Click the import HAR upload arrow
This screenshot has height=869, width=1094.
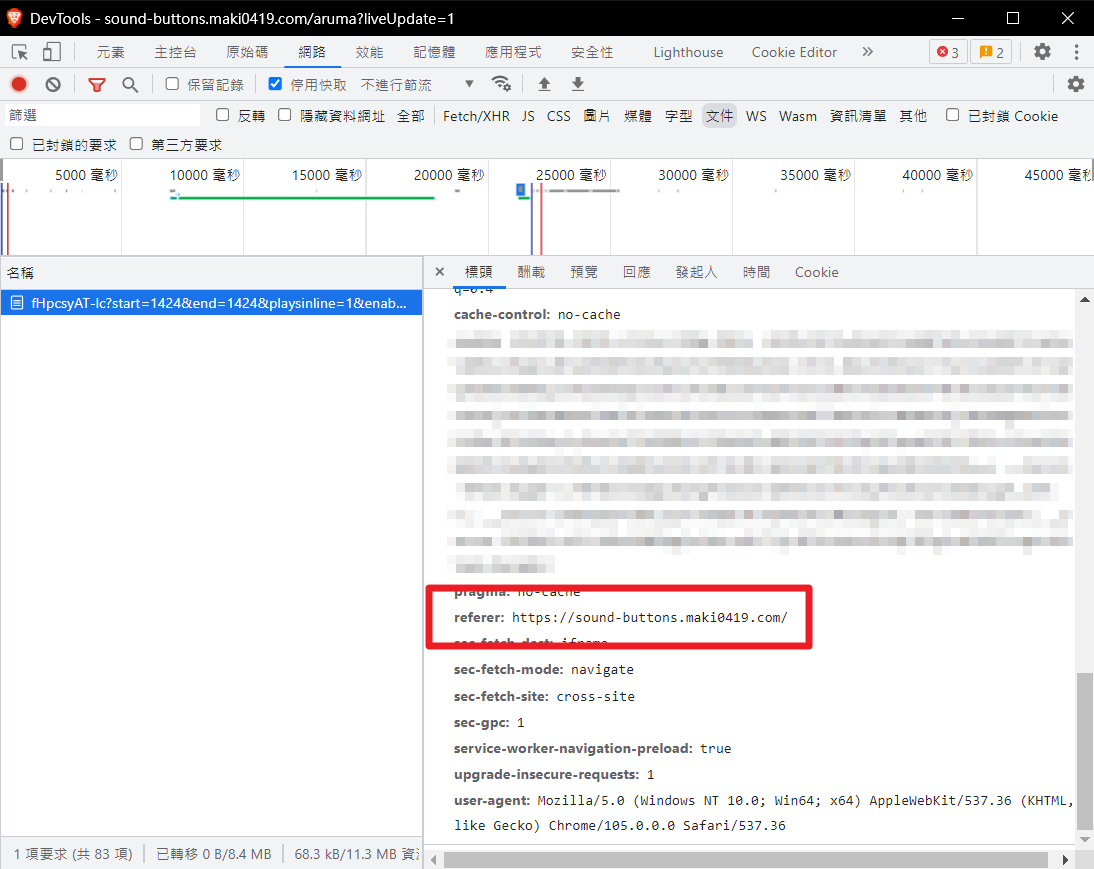[544, 85]
